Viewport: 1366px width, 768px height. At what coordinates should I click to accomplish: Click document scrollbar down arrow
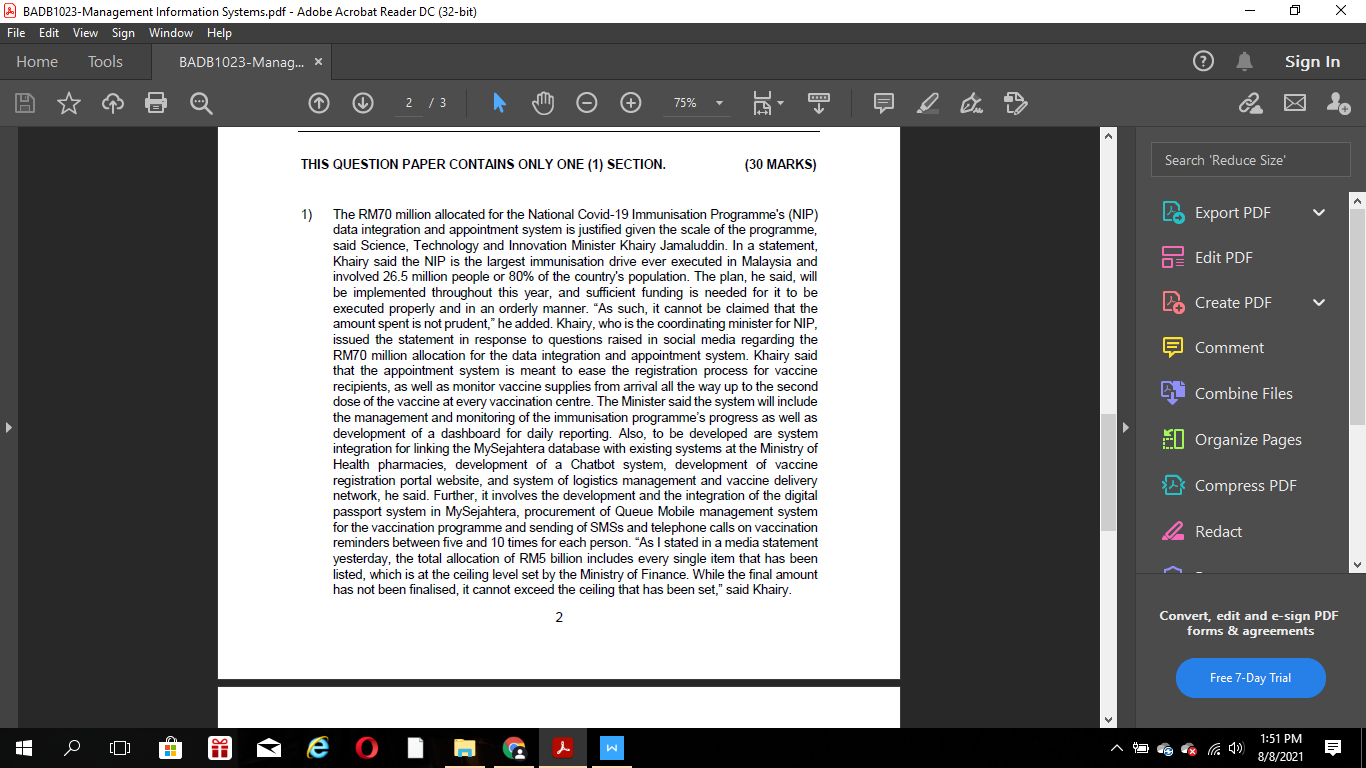pyautogui.click(x=1108, y=719)
